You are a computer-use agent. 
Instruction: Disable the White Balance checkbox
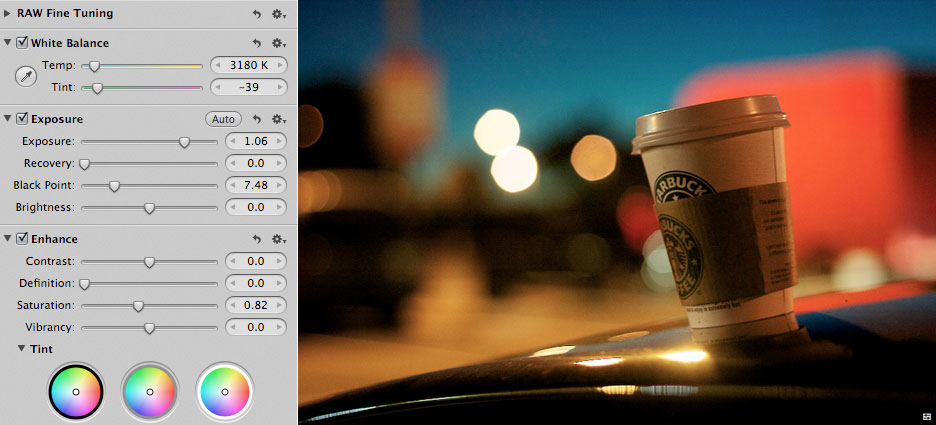22,42
